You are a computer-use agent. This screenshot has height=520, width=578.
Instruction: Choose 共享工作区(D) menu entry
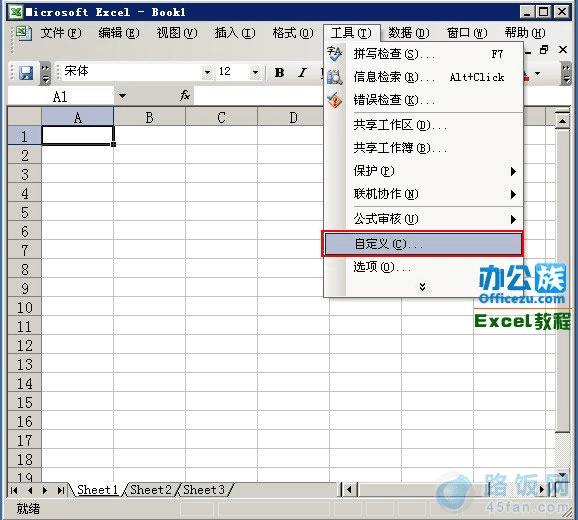[x=423, y=125]
